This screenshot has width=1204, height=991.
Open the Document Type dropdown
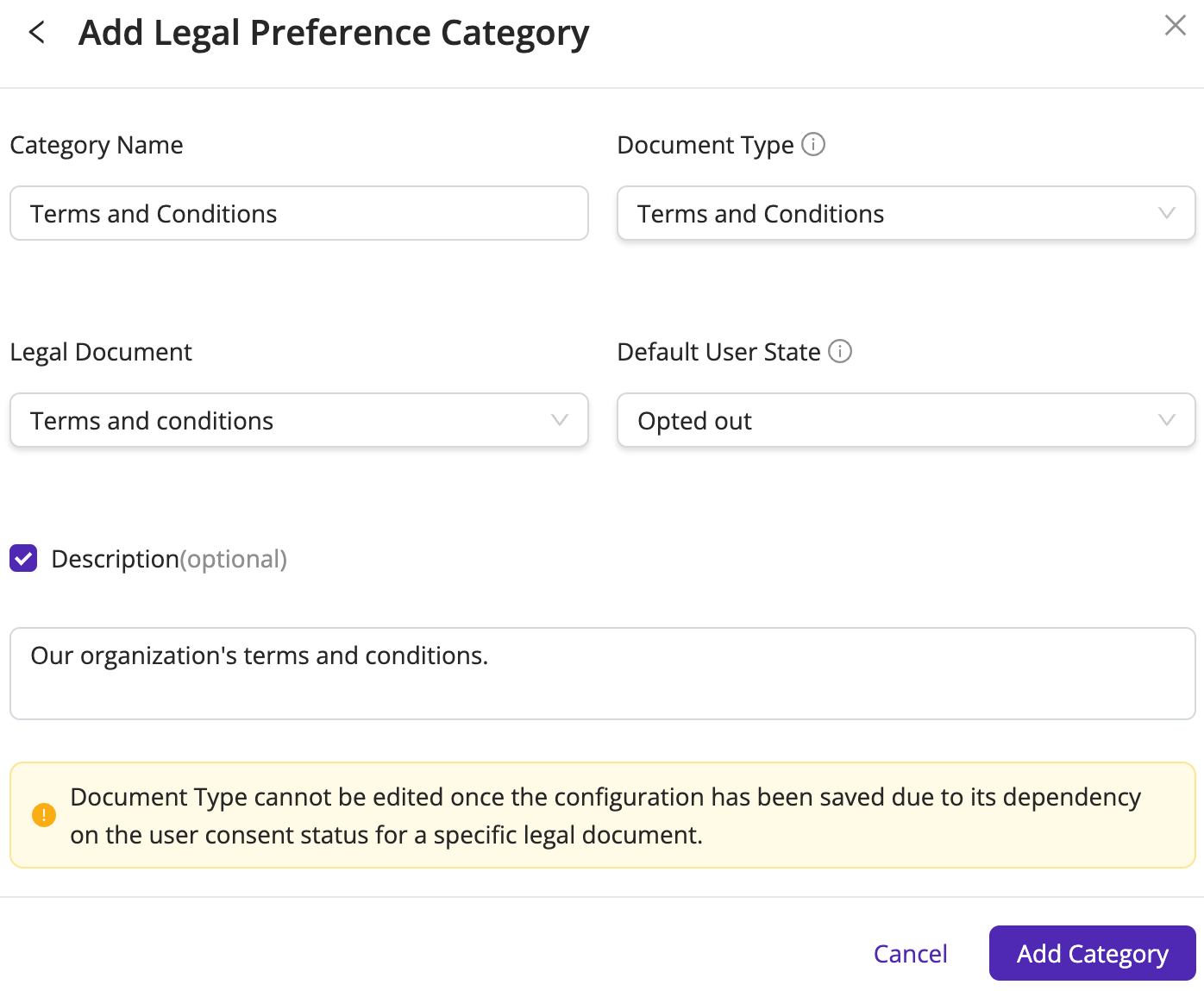[906, 213]
